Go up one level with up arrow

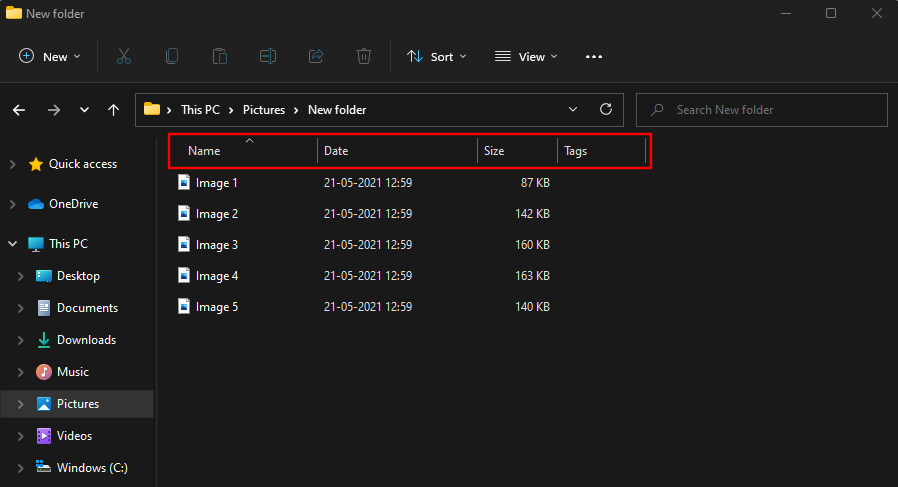pyautogui.click(x=114, y=110)
